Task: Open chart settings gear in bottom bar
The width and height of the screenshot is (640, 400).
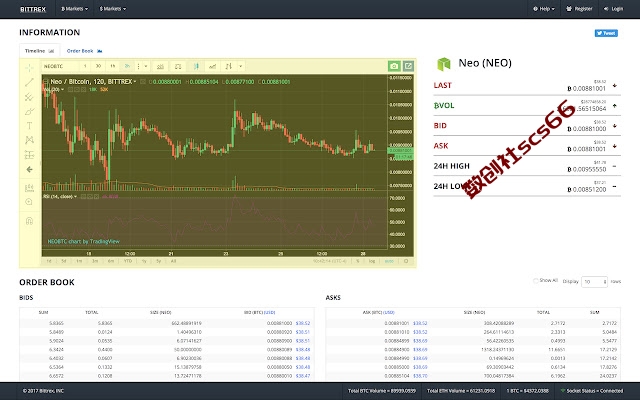Action: [406, 261]
